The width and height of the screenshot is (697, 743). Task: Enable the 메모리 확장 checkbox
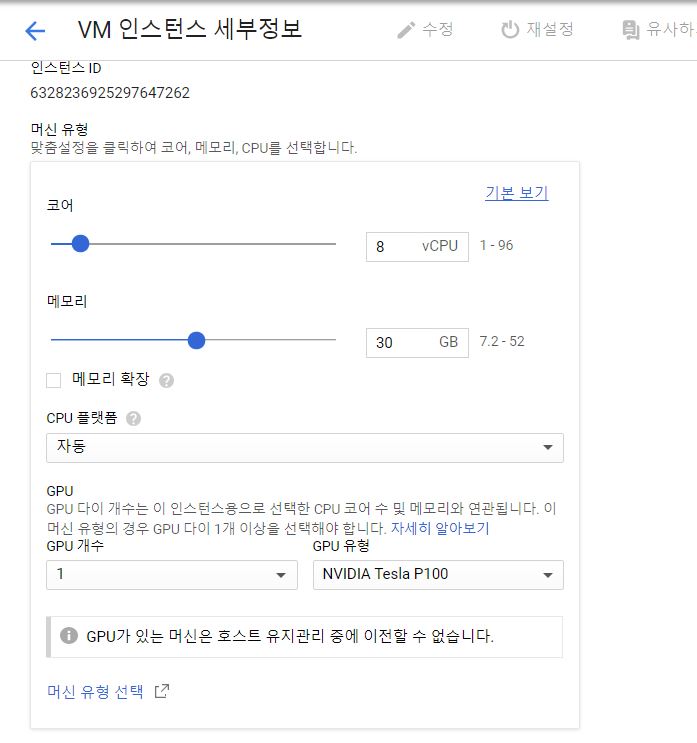tap(54, 380)
